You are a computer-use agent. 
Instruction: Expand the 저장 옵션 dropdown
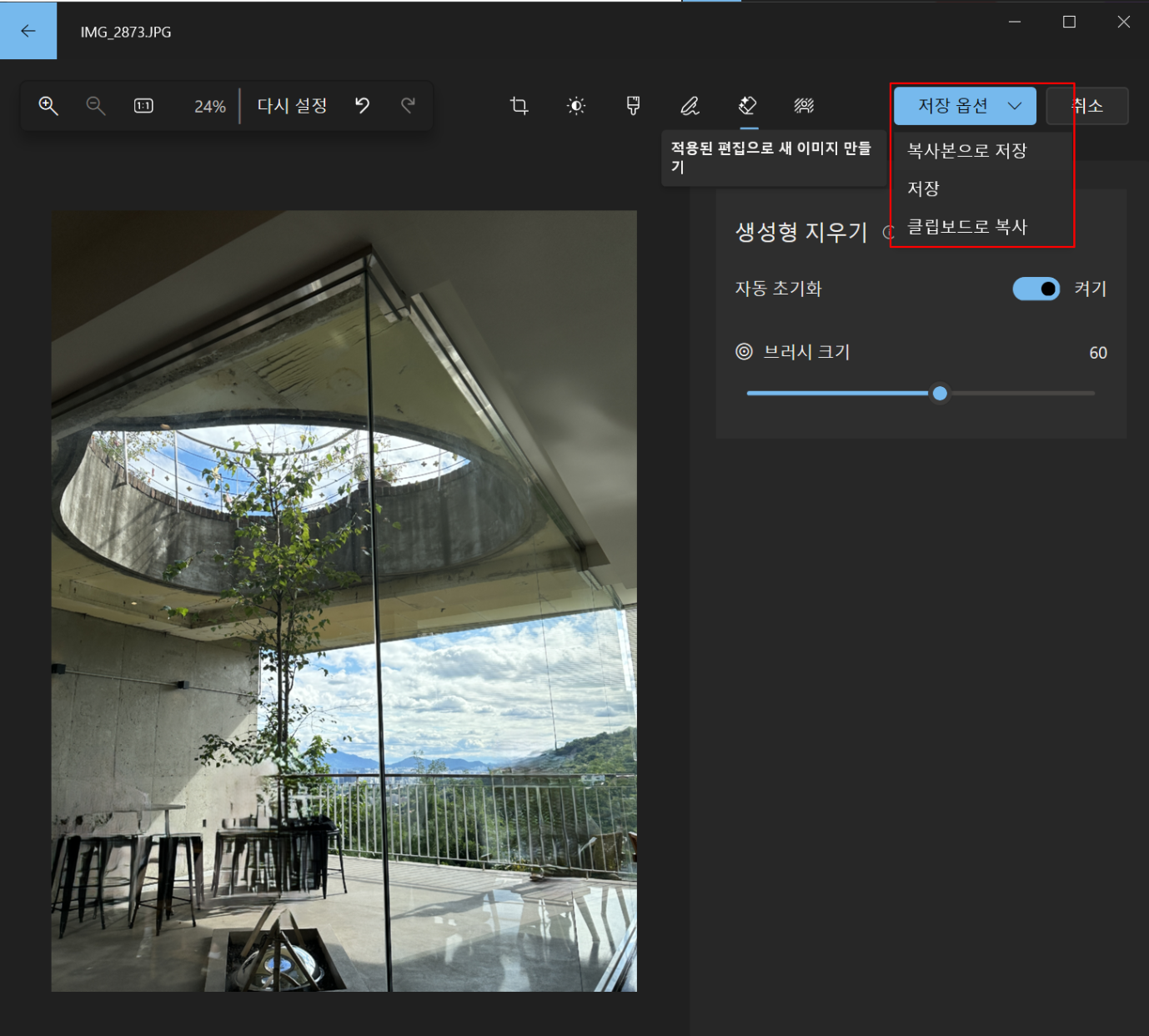(x=965, y=106)
